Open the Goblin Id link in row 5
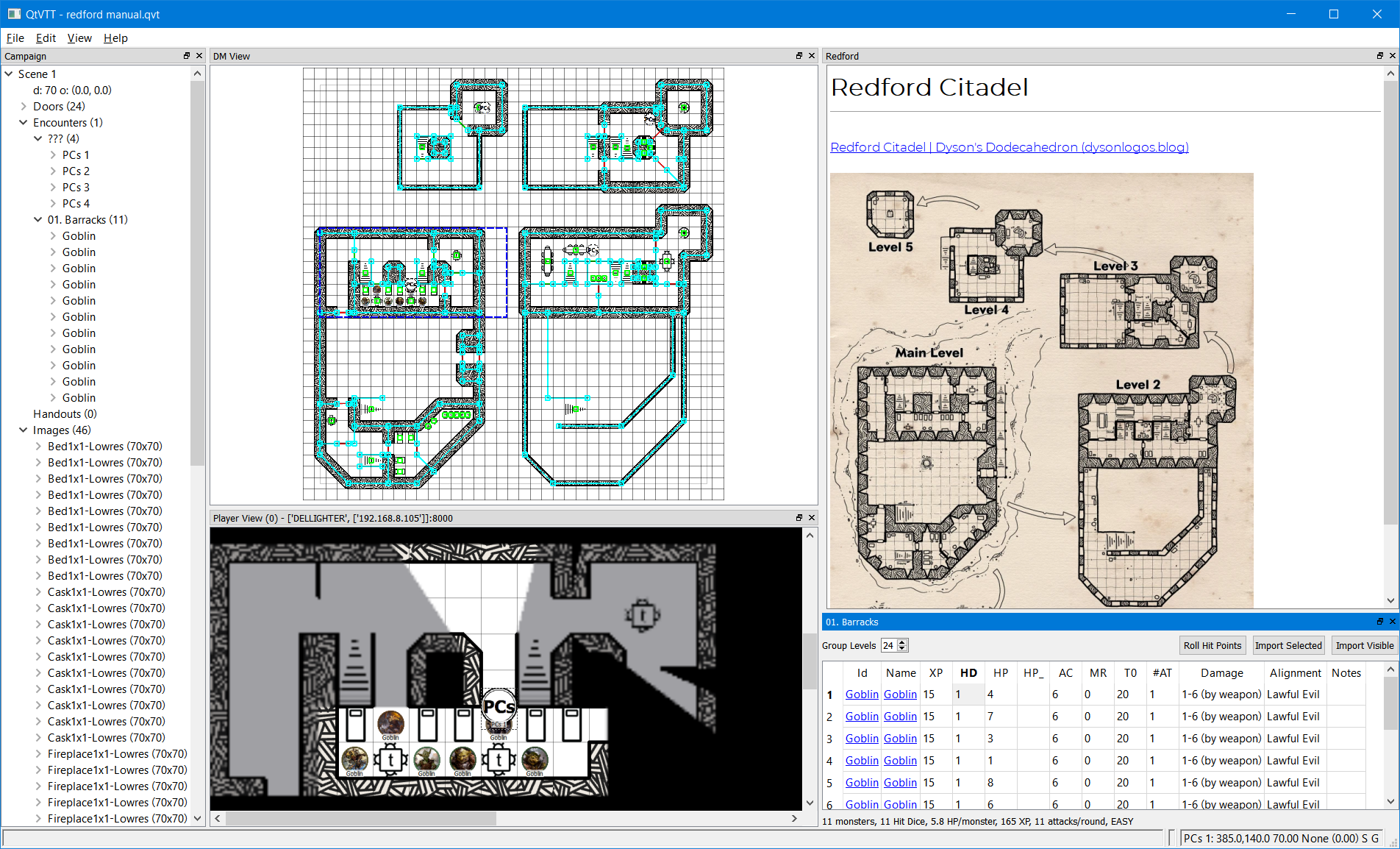 tap(862, 783)
